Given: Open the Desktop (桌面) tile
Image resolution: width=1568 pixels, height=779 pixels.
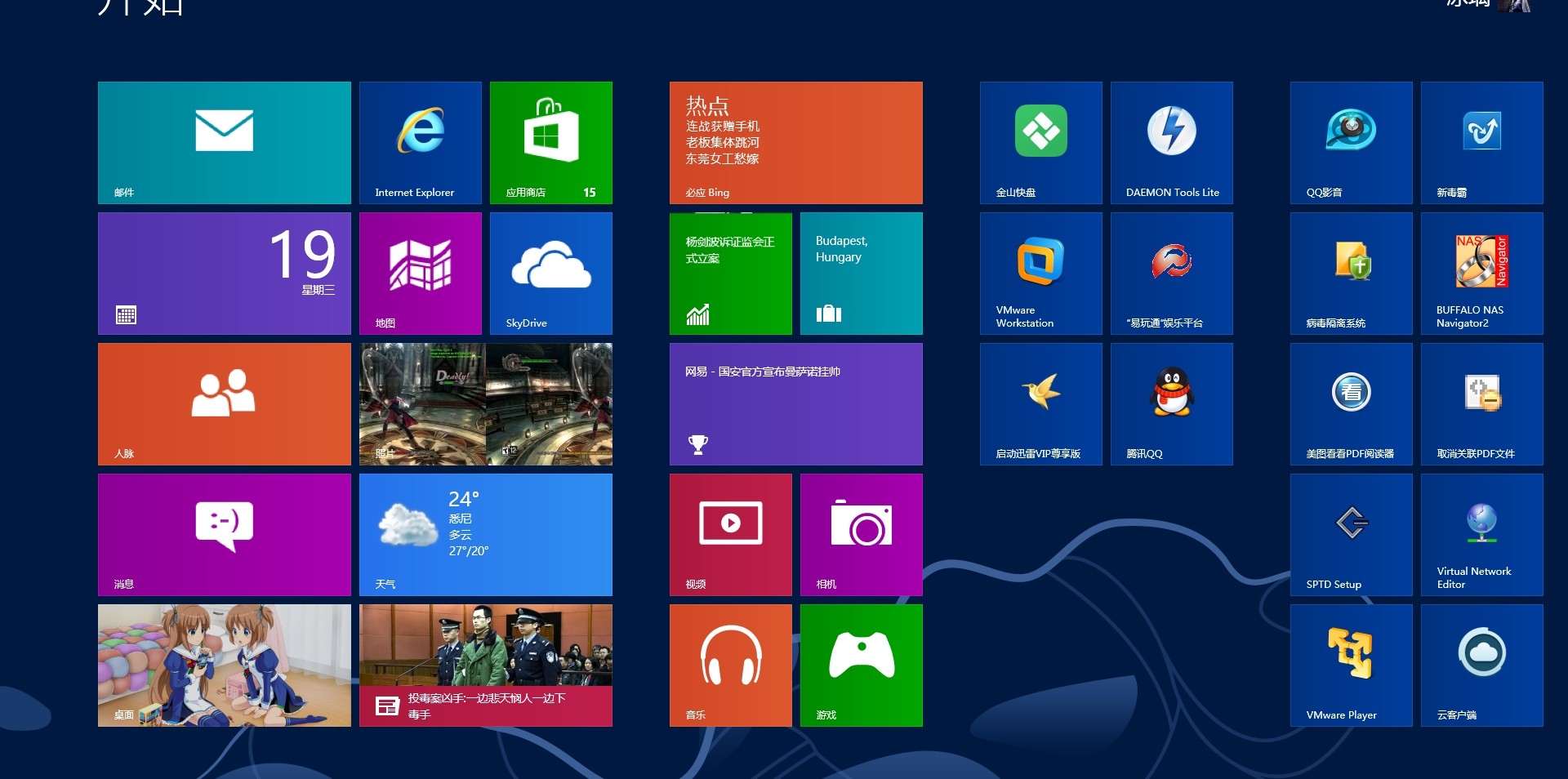Looking at the screenshot, I should (225, 665).
